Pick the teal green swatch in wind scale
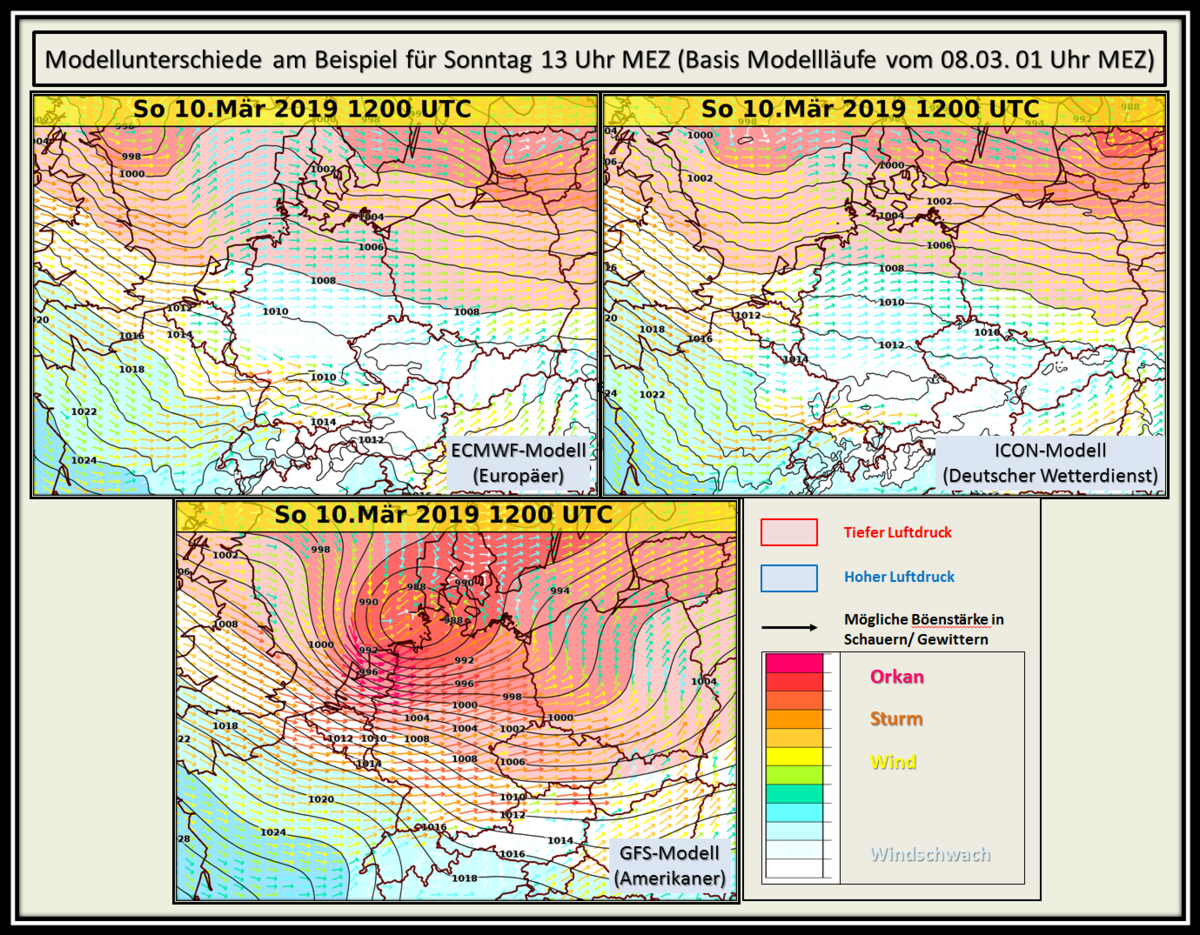1200x935 pixels. click(x=793, y=794)
